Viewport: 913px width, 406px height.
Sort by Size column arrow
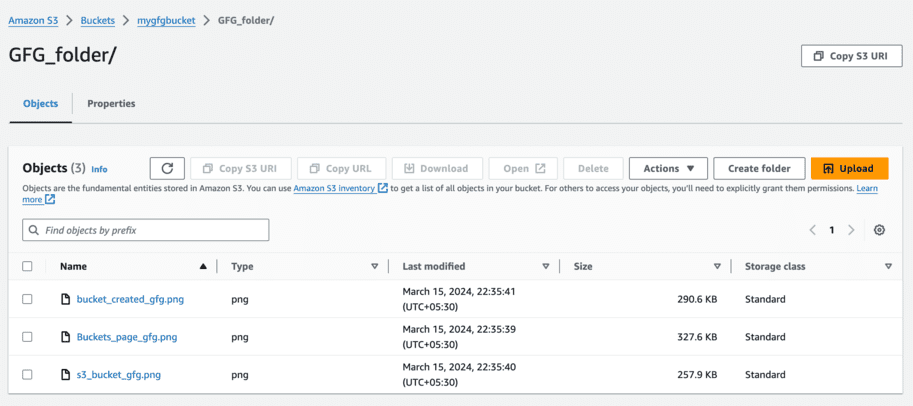(717, 267)
